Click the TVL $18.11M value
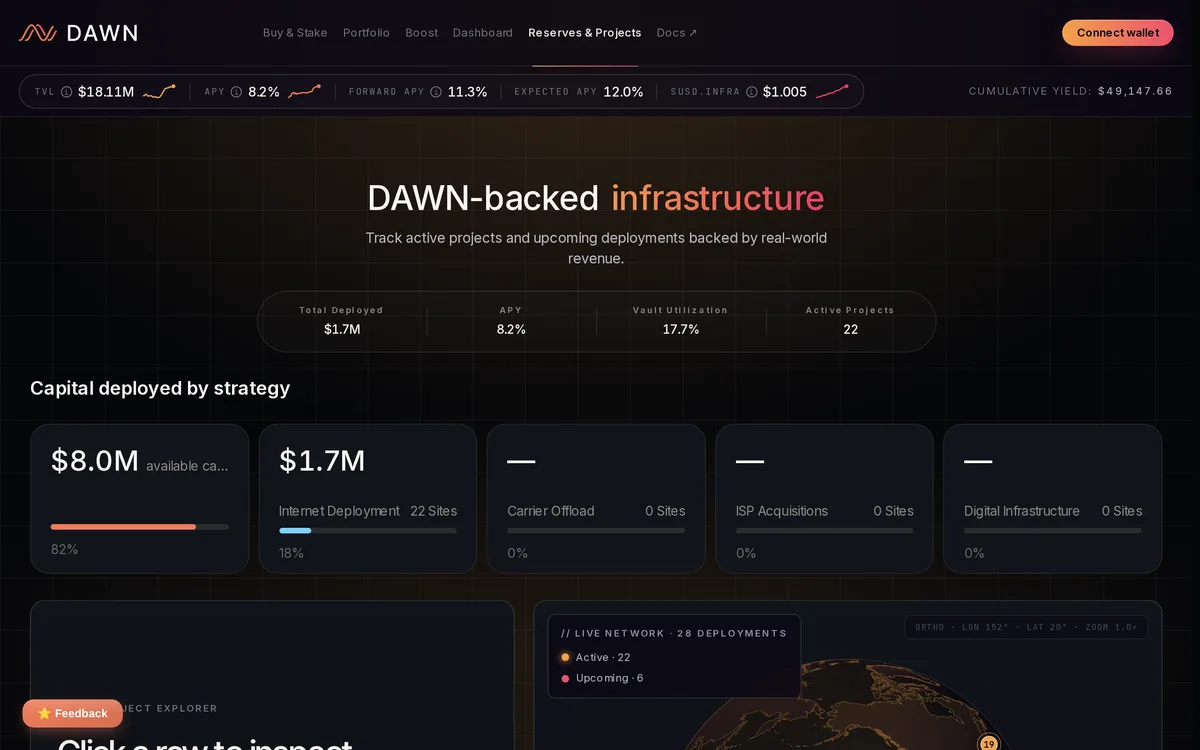1200x750 pixels. point(106,92)
